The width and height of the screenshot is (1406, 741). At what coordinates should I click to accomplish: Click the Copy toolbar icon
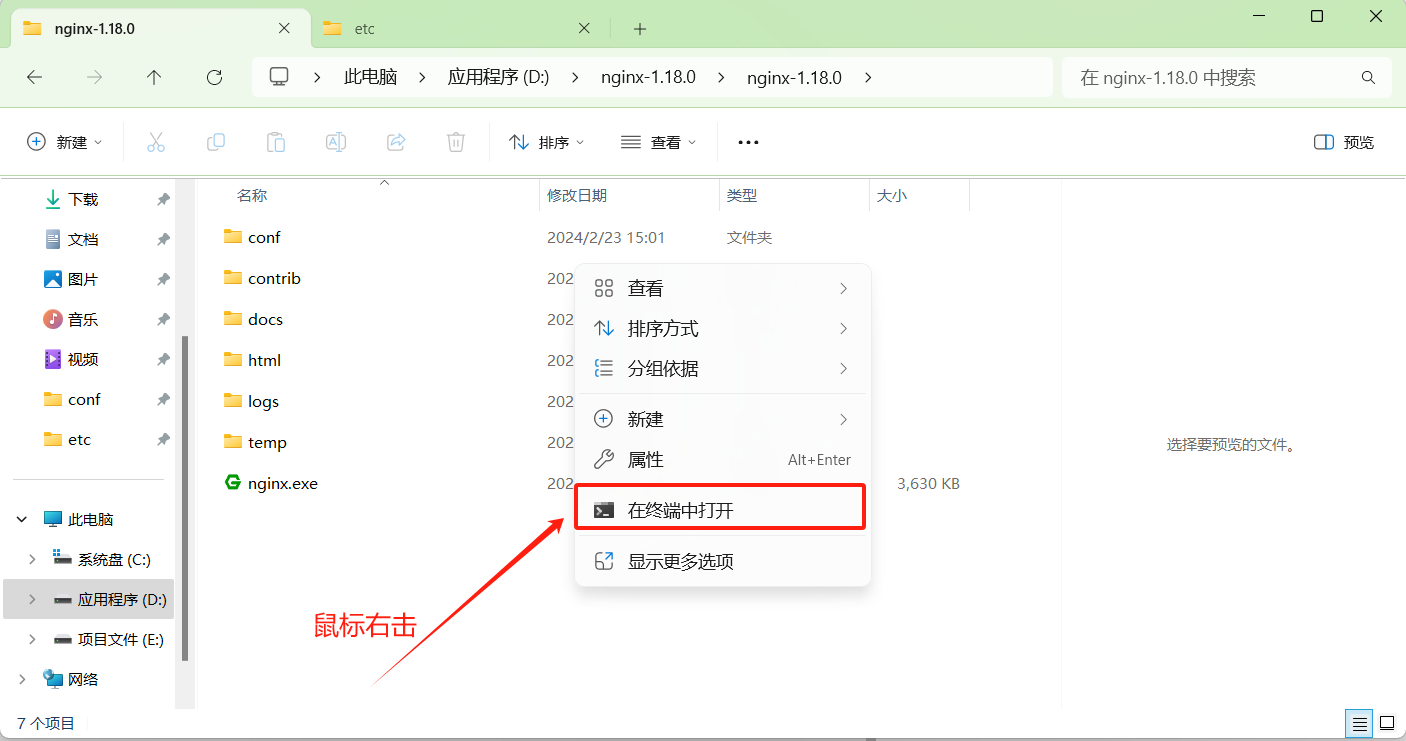click(x=215, y=142)
